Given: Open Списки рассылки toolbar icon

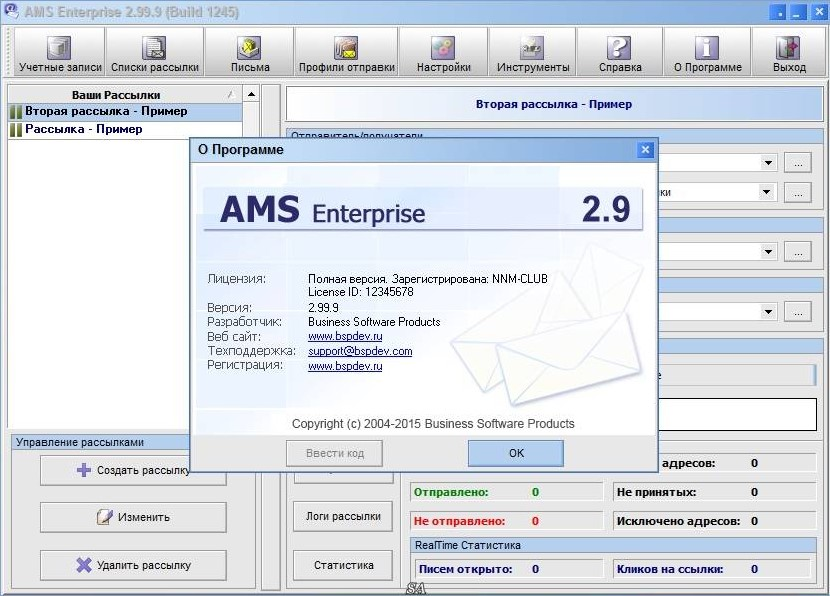Looking at the screenshot, I should pos(155,53).
